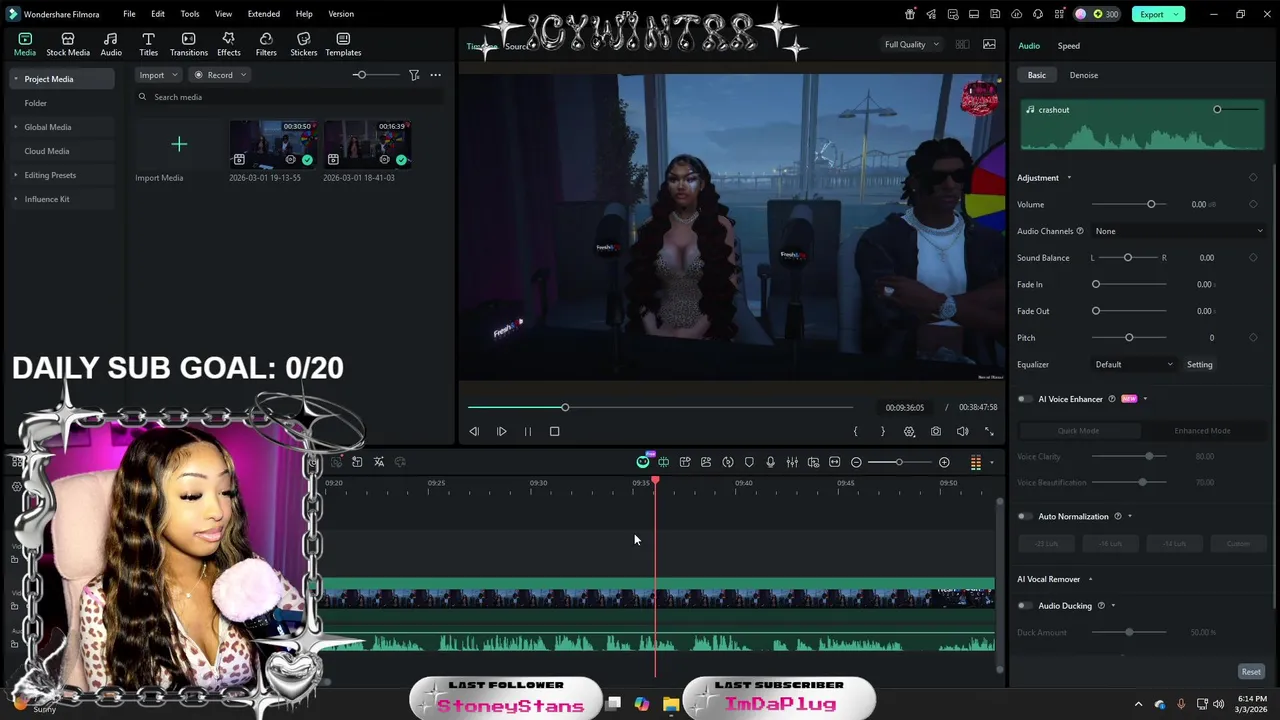Expand the Influence Kit tree item
The image size is (1280, 720).
click(x=15, y=199)
